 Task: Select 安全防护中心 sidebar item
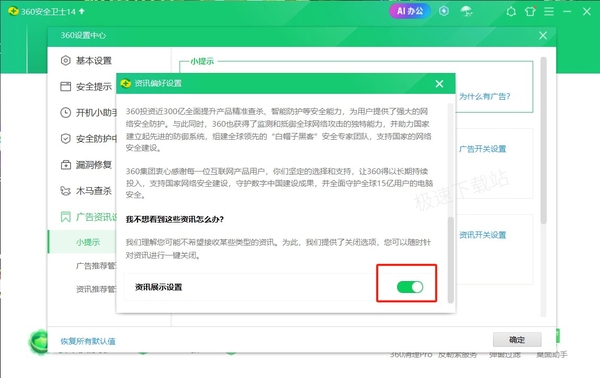(x=96, y=138)
